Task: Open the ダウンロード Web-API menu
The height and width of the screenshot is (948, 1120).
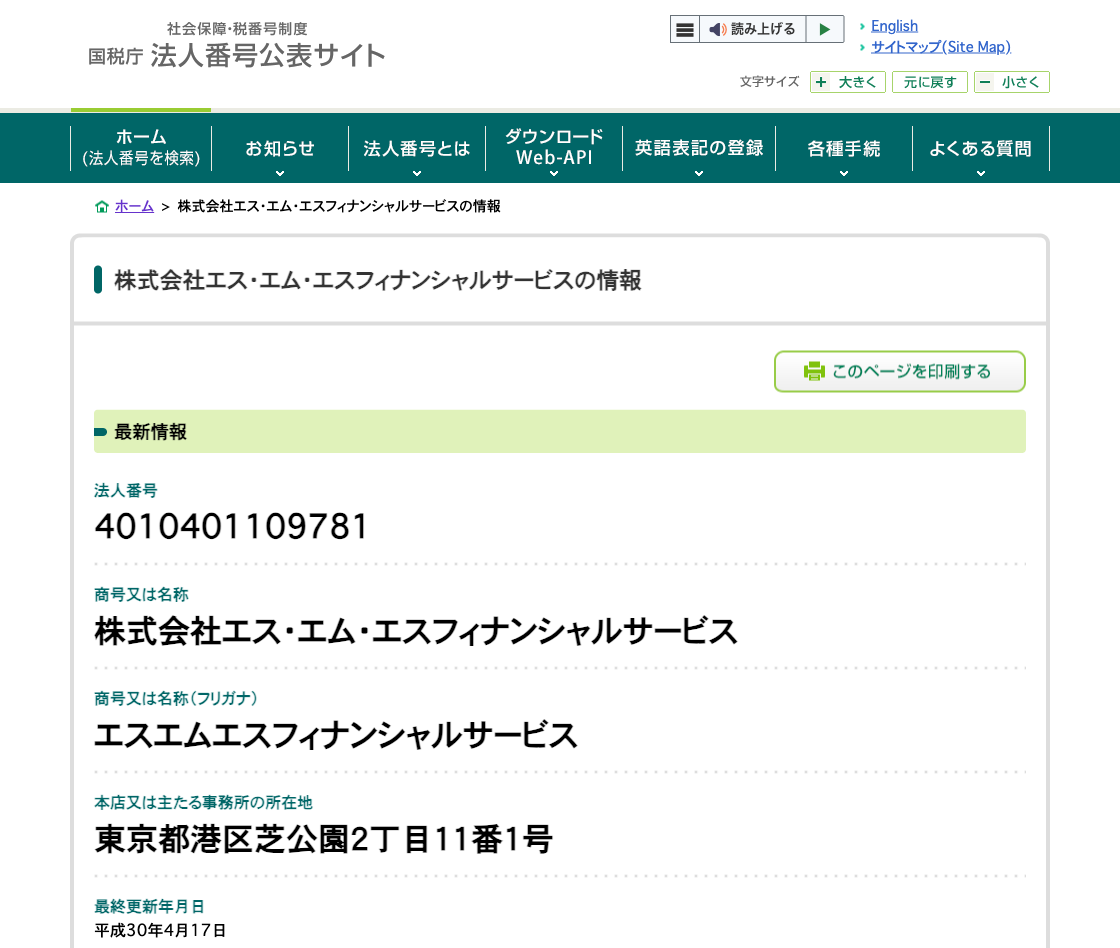Action: pos(554,148)
